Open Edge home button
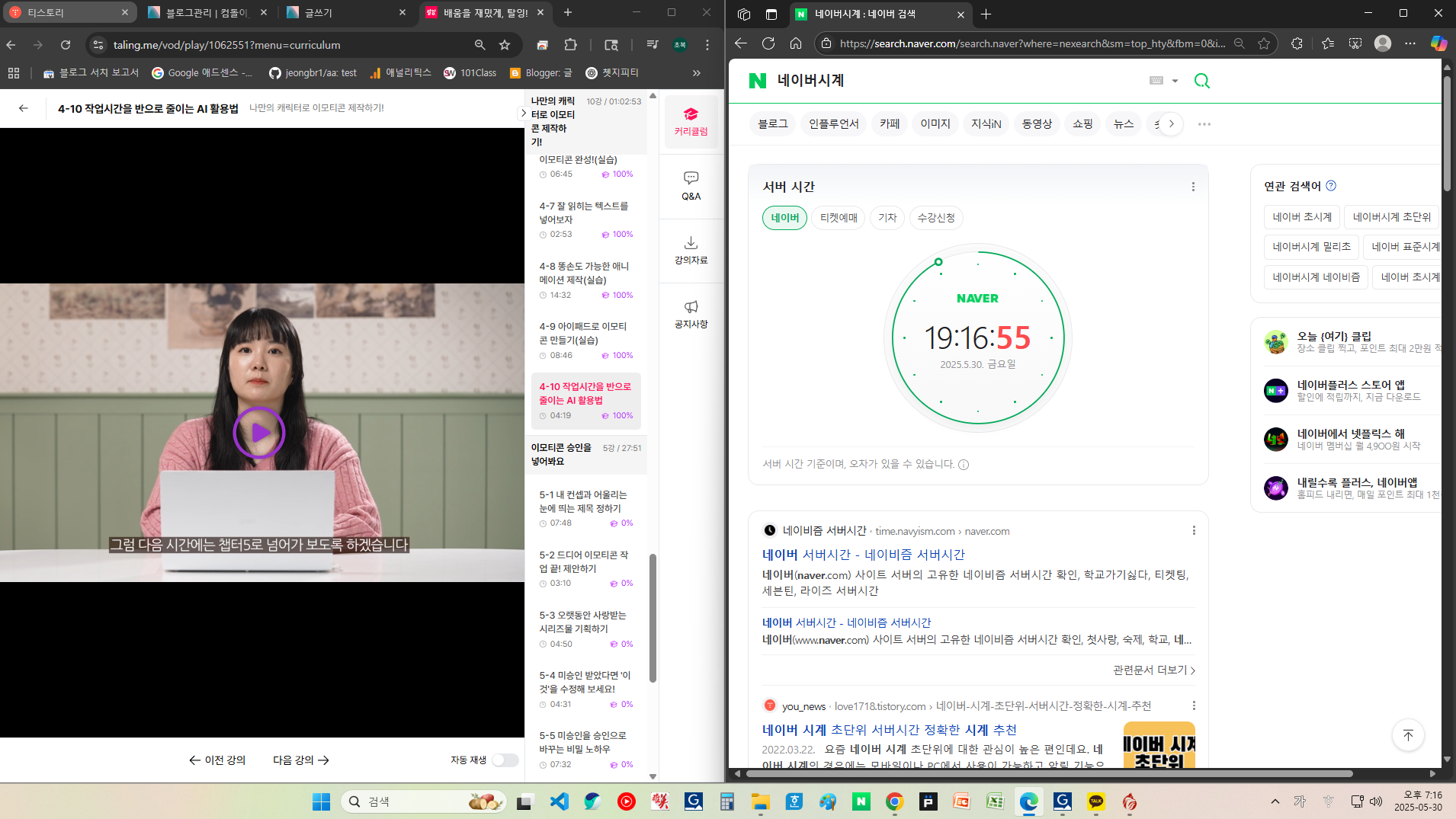This screenshot has width=1456, height=819. click(x=796, y=43)
